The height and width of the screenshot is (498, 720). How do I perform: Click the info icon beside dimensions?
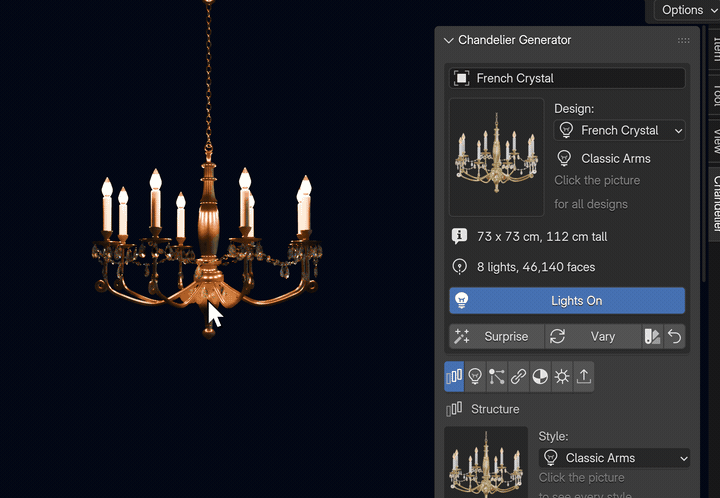pos(460,236)
